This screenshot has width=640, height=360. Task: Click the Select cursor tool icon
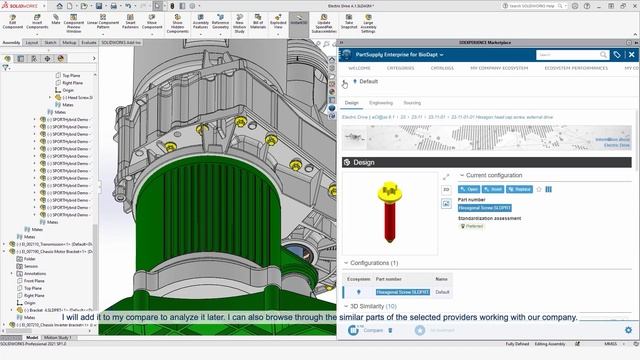tap(158, 6)
